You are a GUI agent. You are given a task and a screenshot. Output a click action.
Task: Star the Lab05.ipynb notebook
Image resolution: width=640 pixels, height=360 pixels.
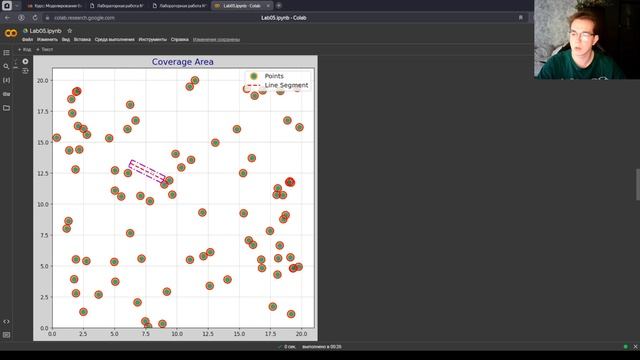[x=69, y=31]
